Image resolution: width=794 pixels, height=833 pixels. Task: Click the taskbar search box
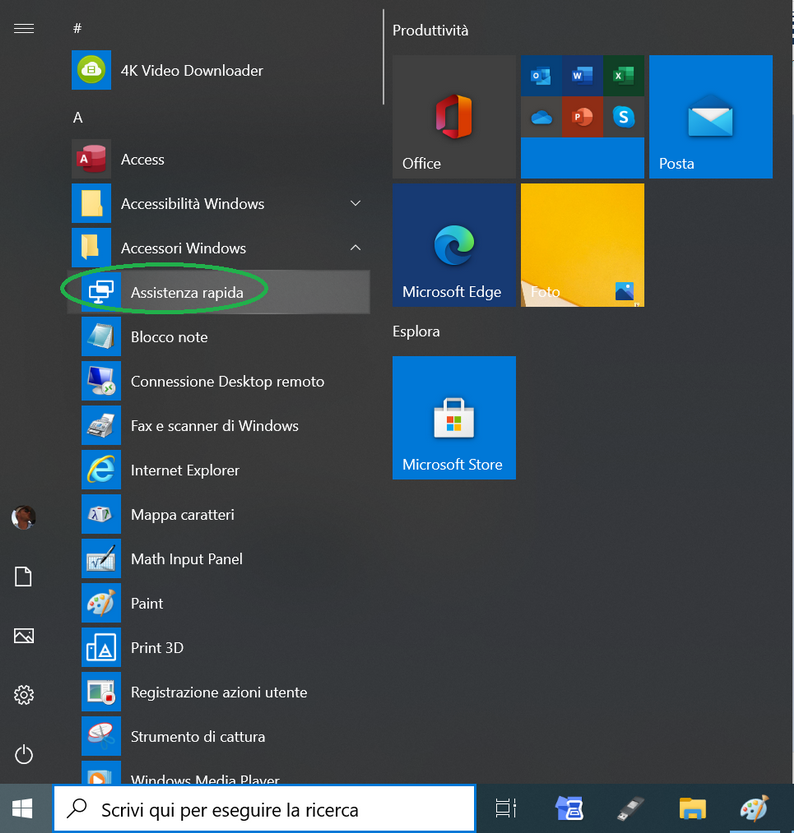coord(264,809)
